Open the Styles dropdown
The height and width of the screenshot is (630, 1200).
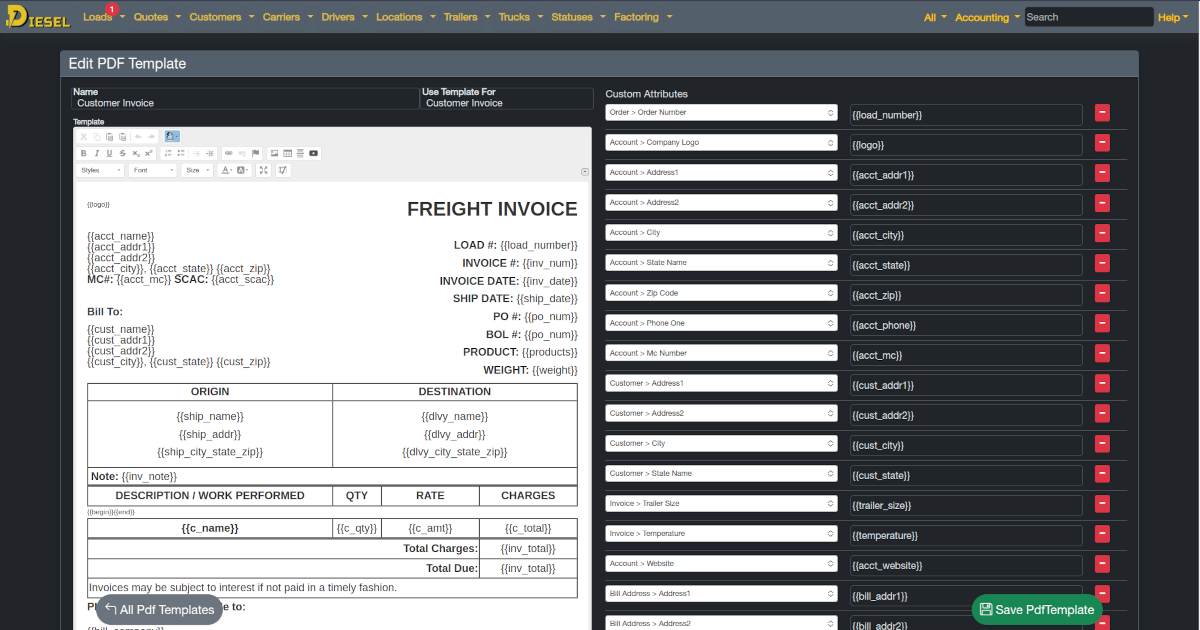[100, 170]
